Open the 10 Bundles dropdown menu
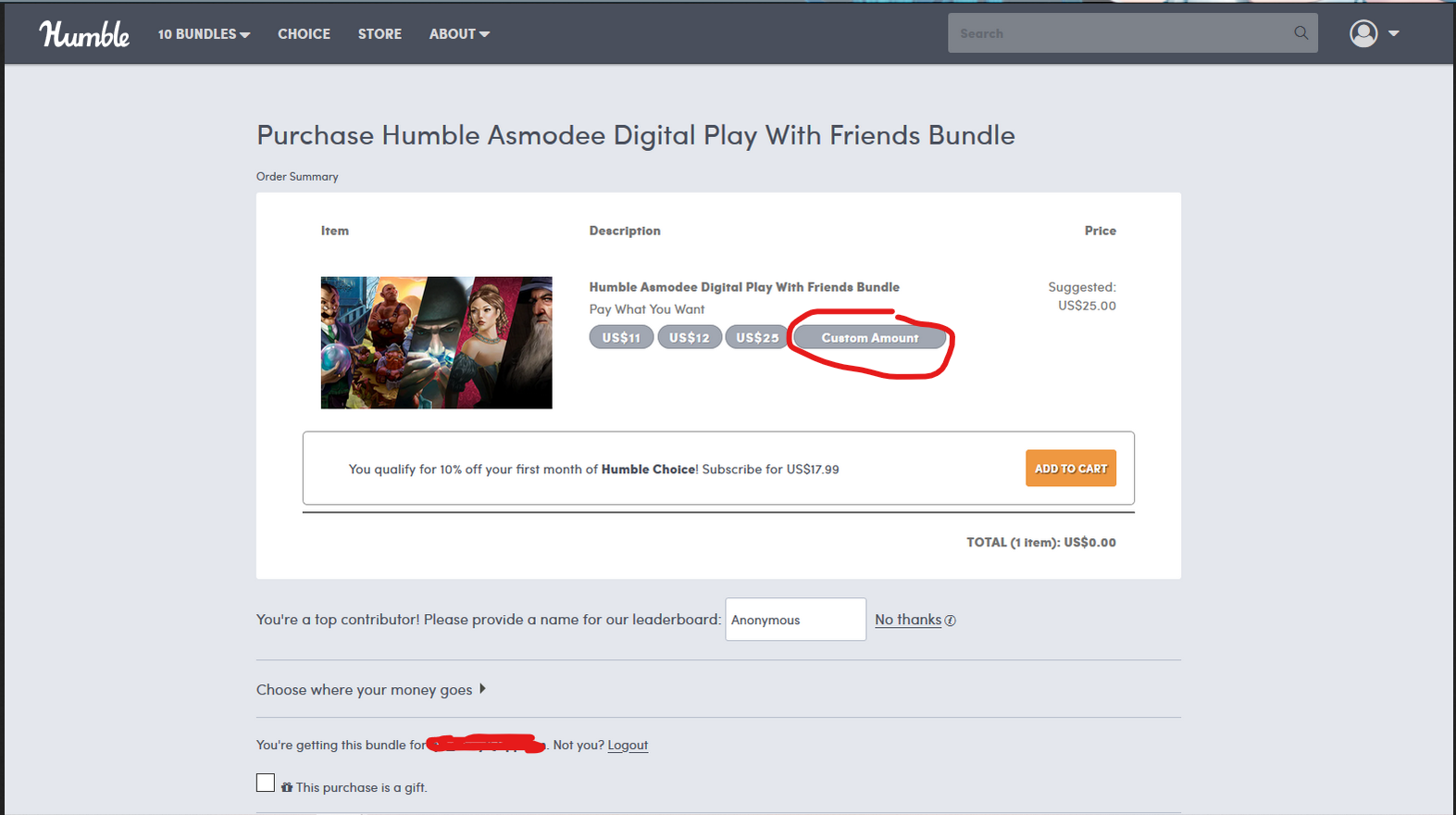Screen dimensions: 1456x815 [204, 34]
